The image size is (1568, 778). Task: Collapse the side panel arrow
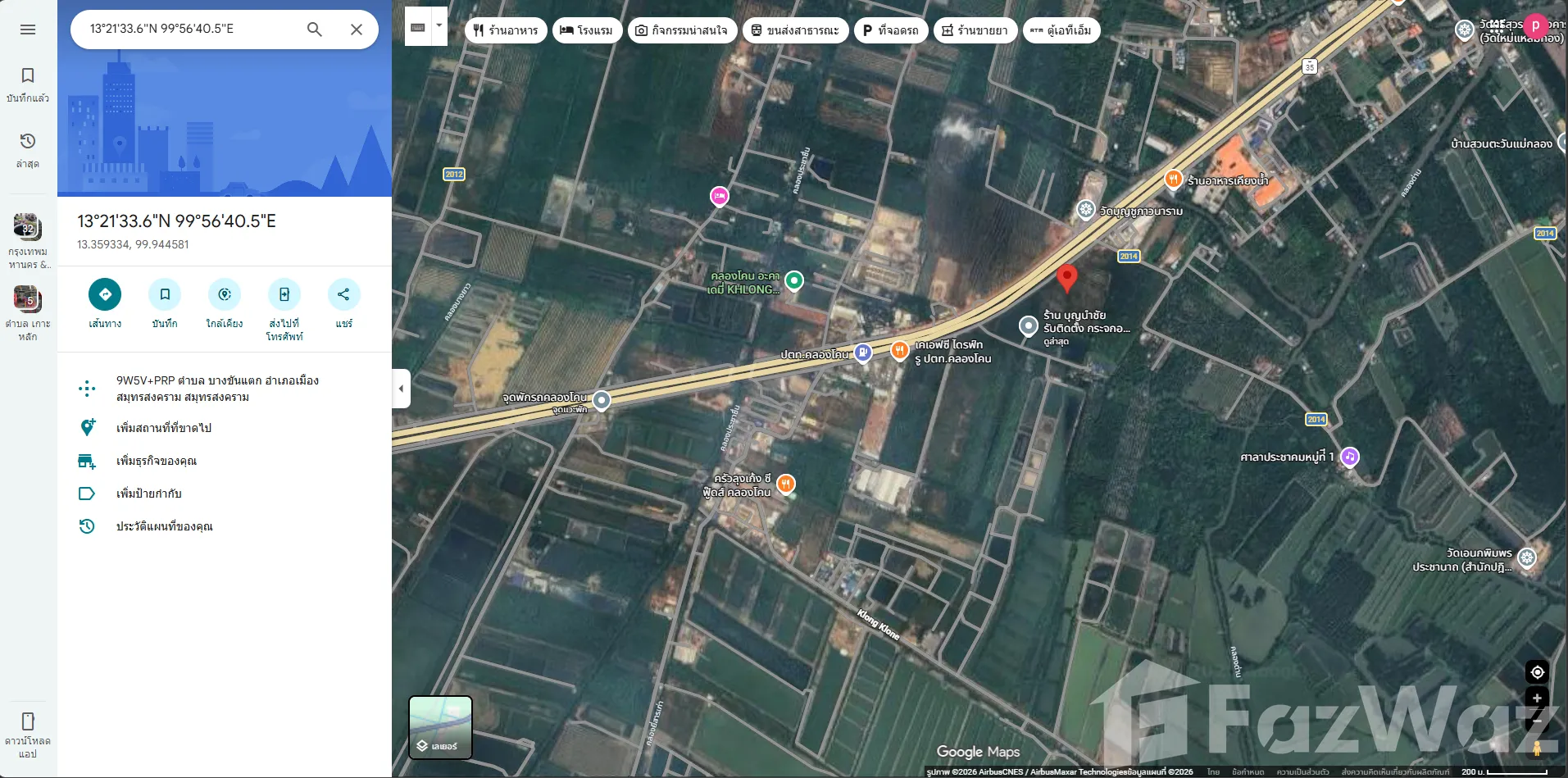point(401,389)
